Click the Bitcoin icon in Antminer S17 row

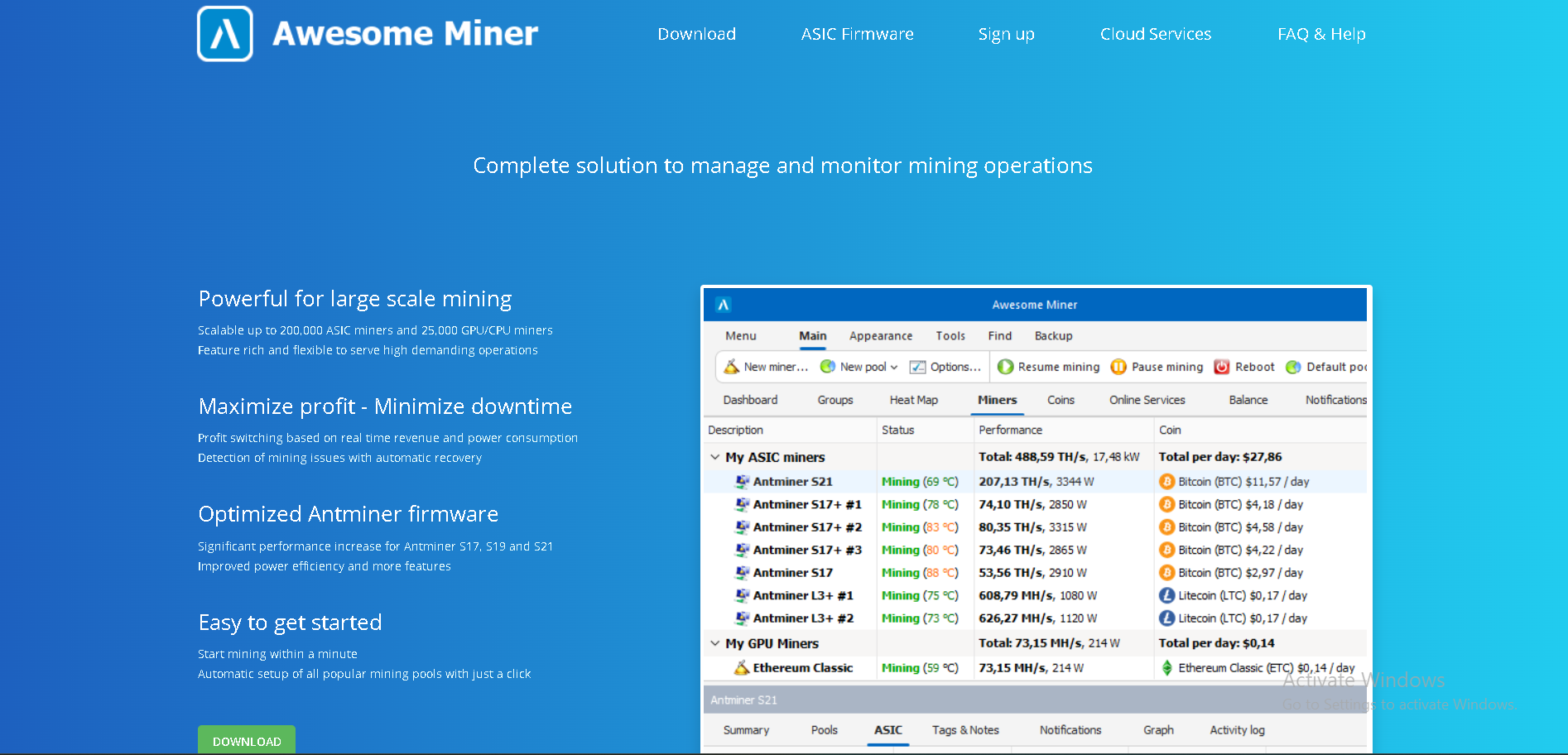1166,573
